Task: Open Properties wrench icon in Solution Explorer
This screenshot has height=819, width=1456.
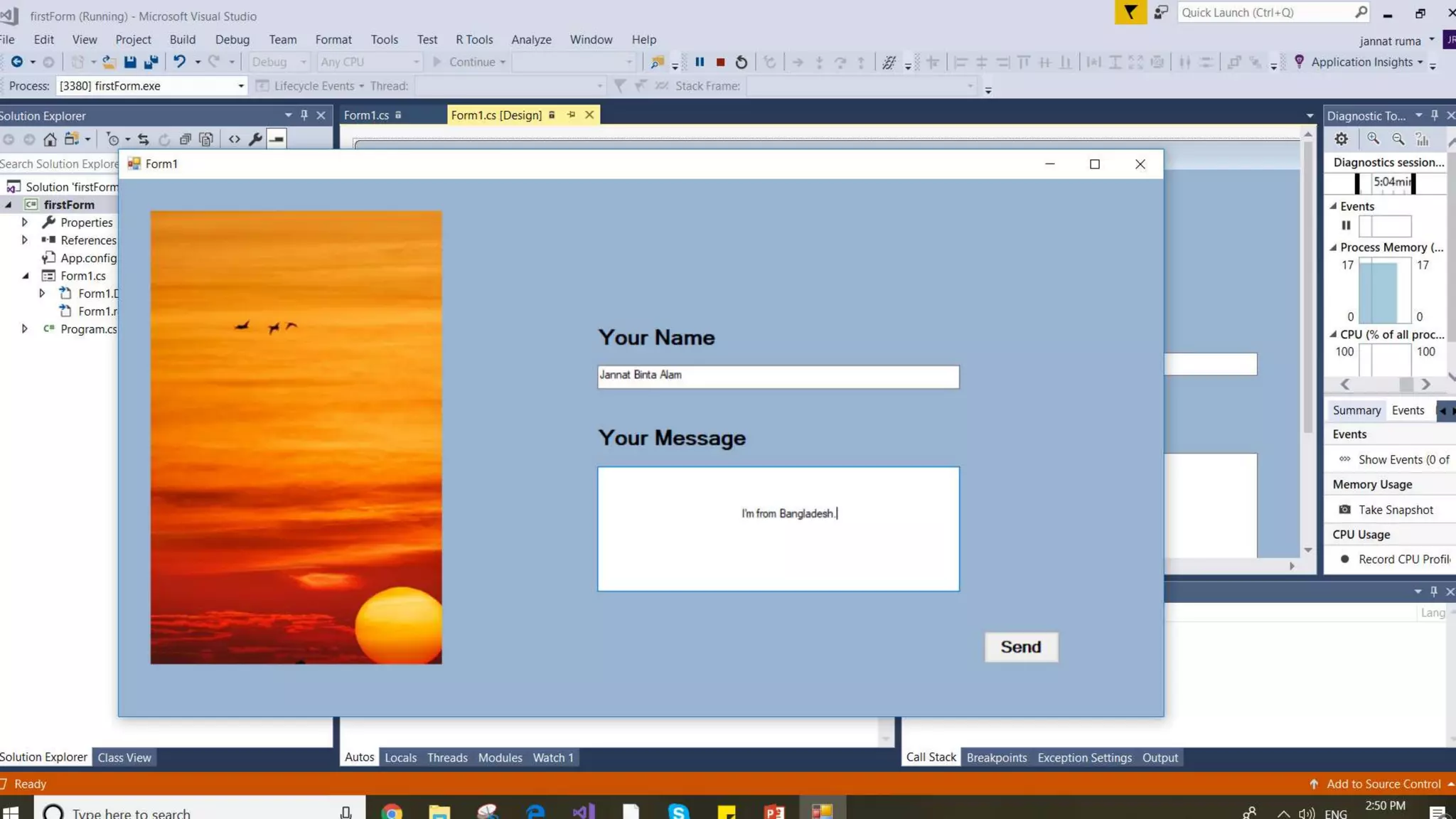Action: coord(255,139)
